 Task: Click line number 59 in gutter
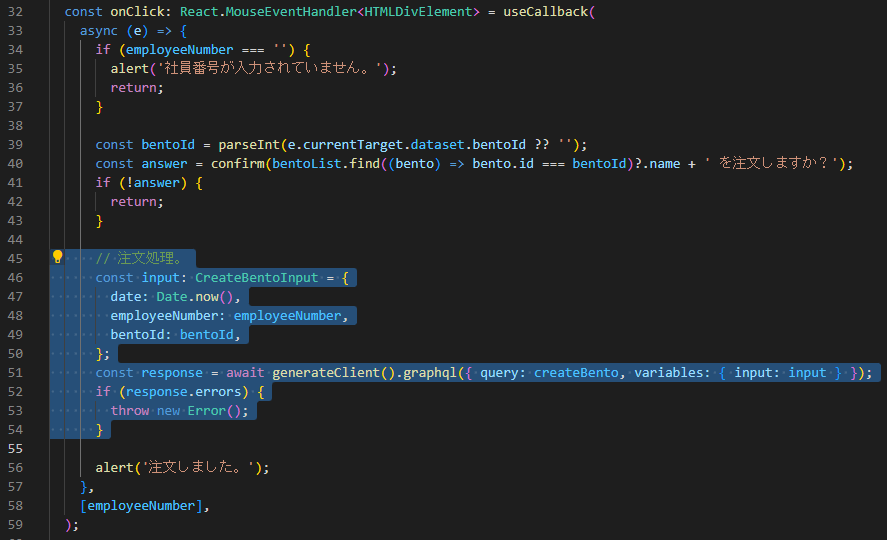pyautogui.click(x=15, y=524)
